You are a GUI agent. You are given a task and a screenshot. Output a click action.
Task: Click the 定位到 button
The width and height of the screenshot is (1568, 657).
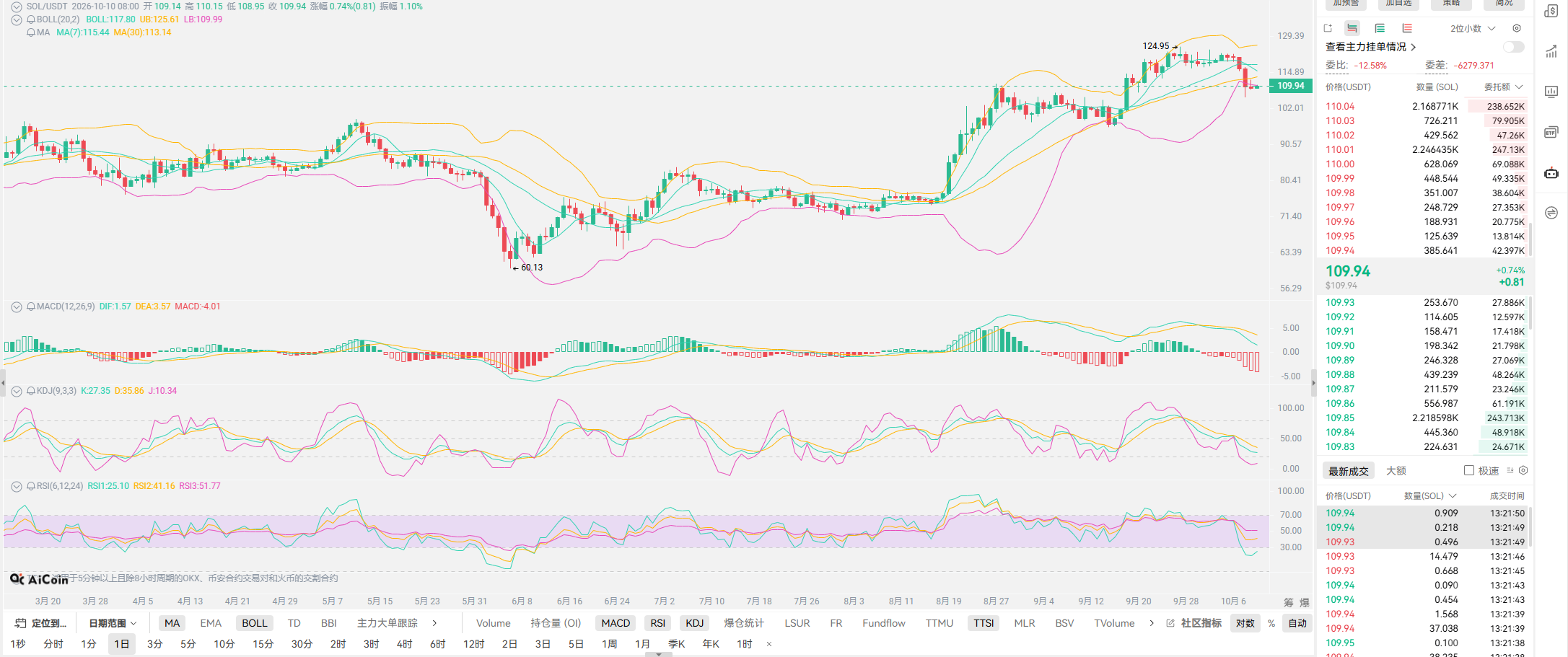[41, 623]
